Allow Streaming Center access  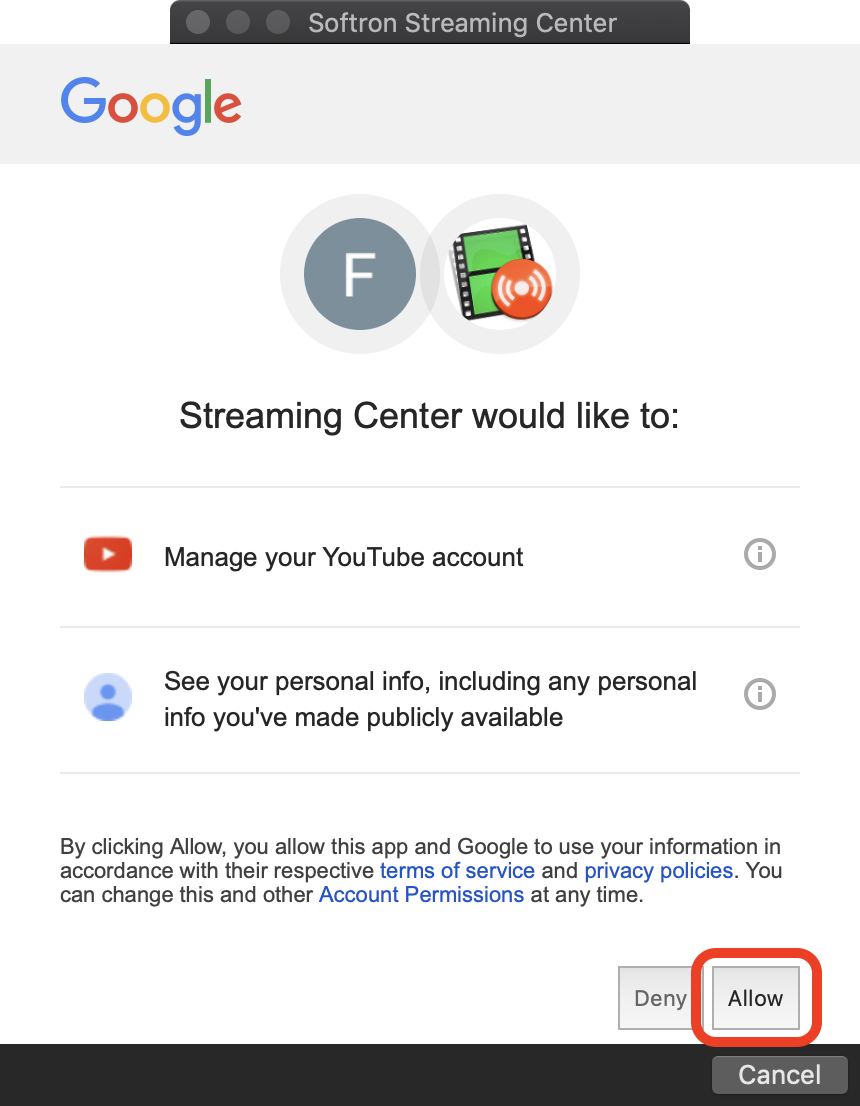point(756,998)
